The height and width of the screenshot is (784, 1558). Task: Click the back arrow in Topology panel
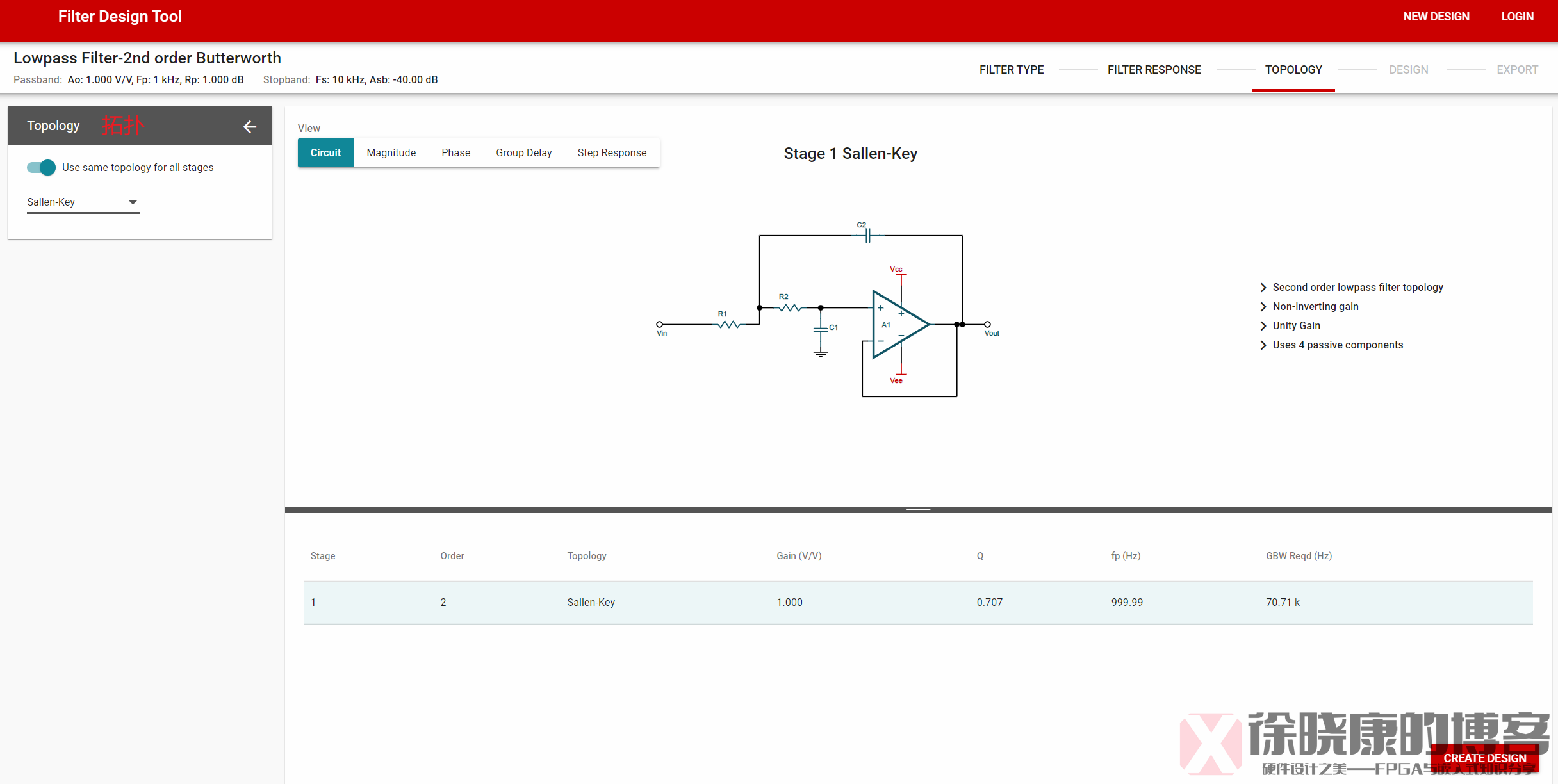tap(250, 127)
